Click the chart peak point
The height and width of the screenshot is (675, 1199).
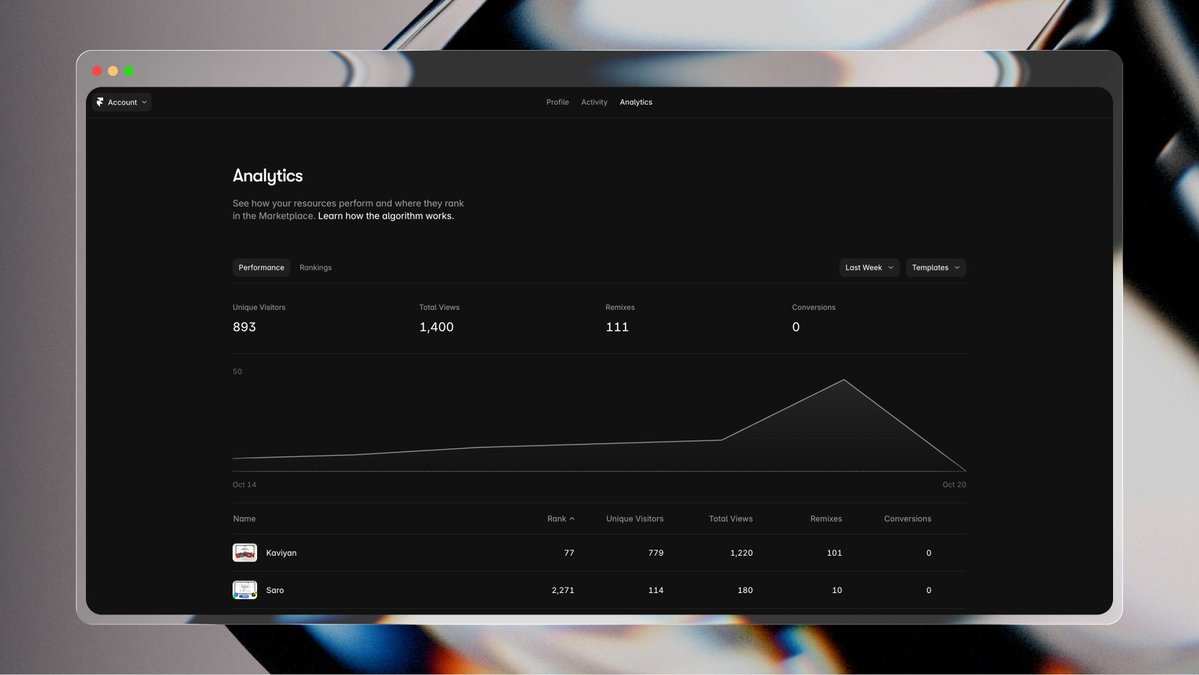[844, 380]
